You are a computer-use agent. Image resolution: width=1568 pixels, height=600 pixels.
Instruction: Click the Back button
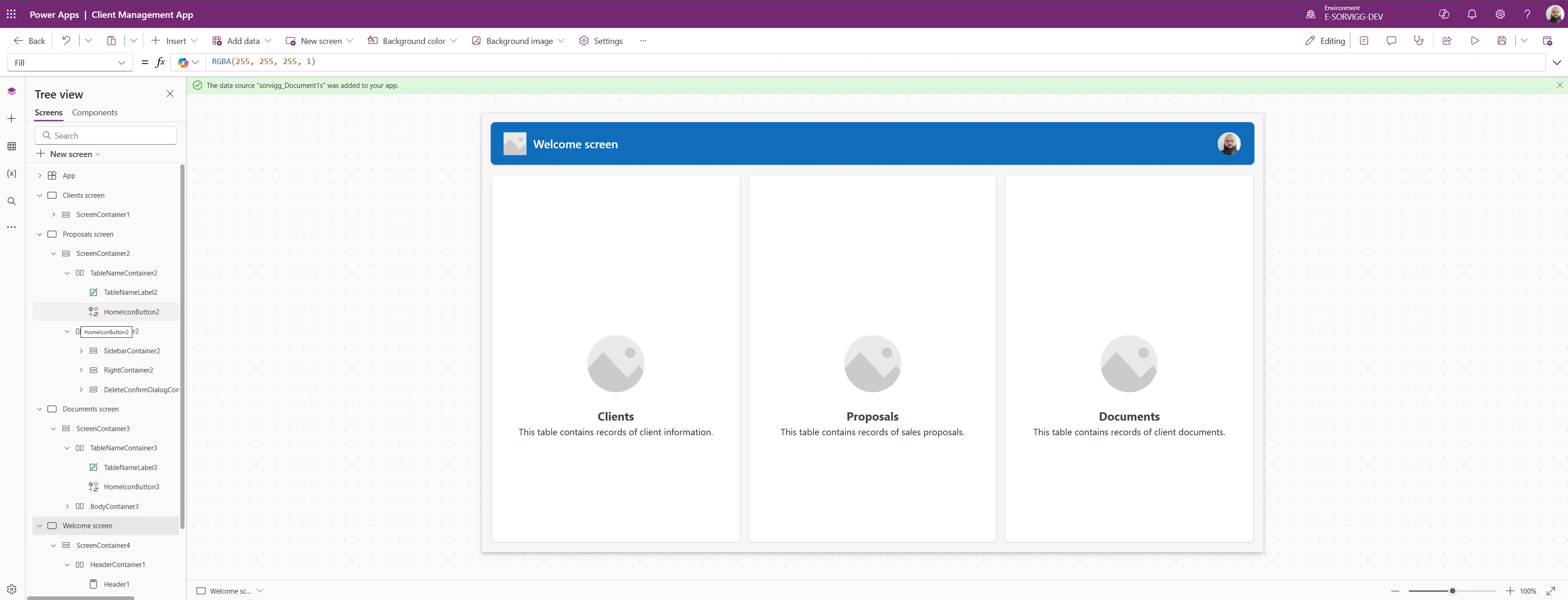[x=29, y=41]
